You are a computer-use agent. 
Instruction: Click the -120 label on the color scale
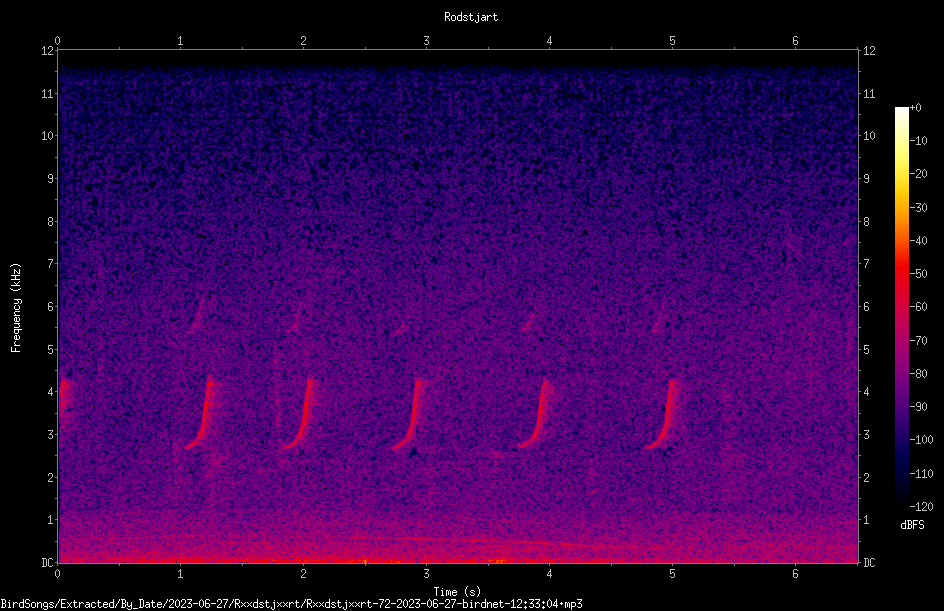tap(922, 507)
